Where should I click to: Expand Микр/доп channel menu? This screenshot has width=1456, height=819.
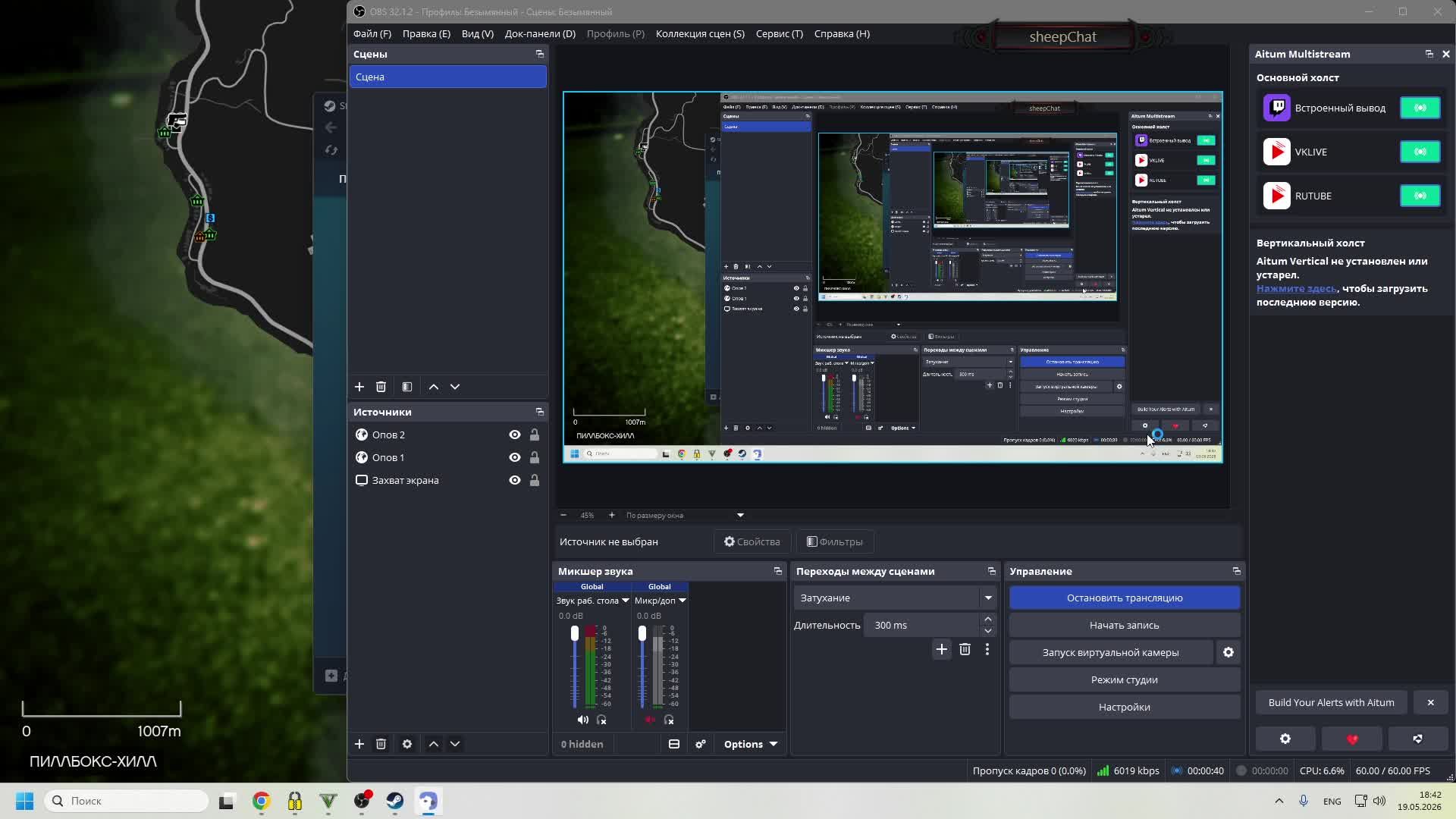click(682, 601)
